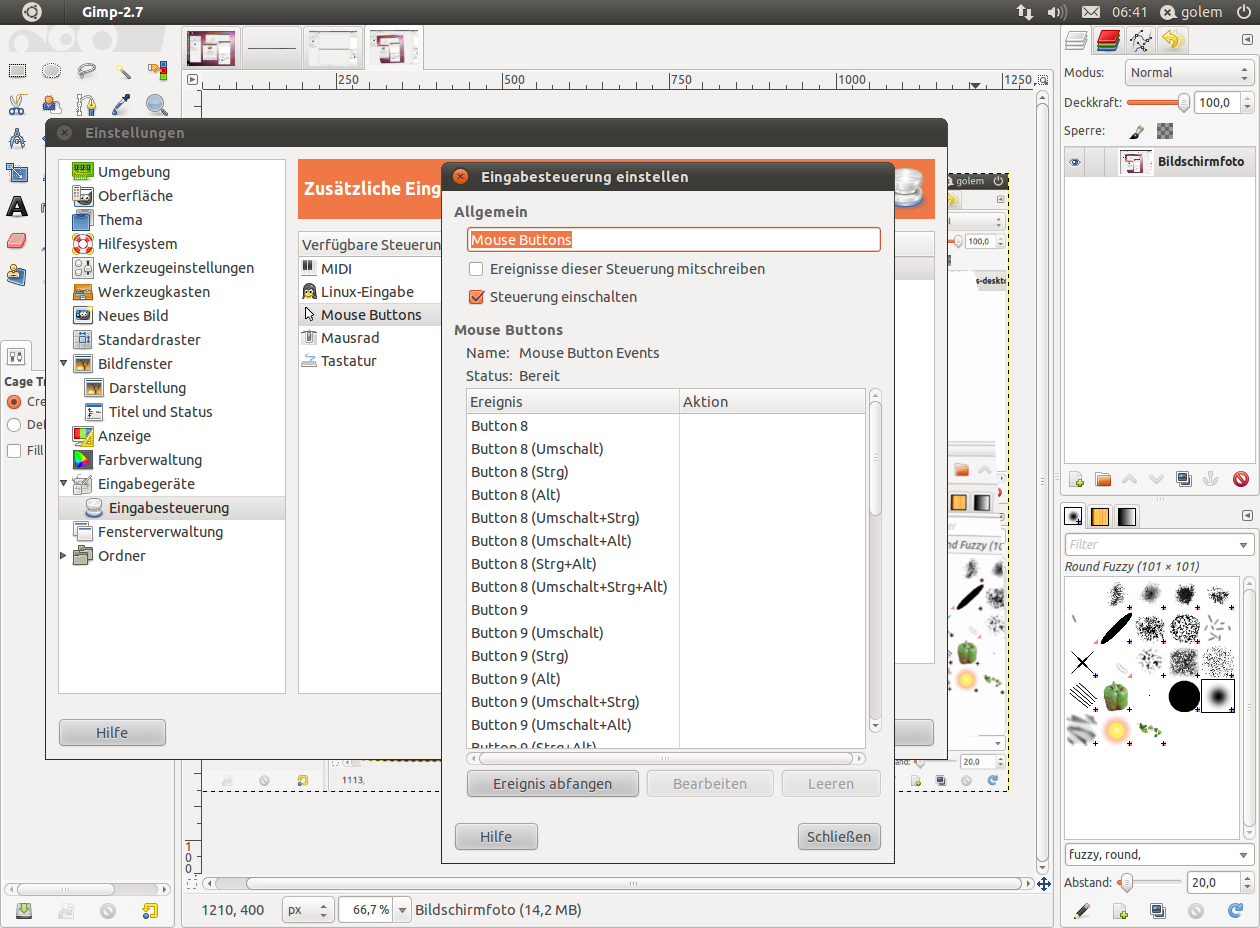This screenshot has height=928, width=1260.
Task: Activate the Zoom magnifier tool
Action: [156, 104]
